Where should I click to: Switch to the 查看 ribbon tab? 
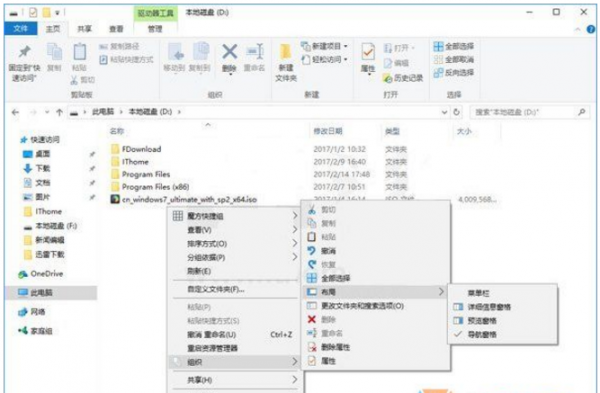pyautogui.click(x=116, y=29)
